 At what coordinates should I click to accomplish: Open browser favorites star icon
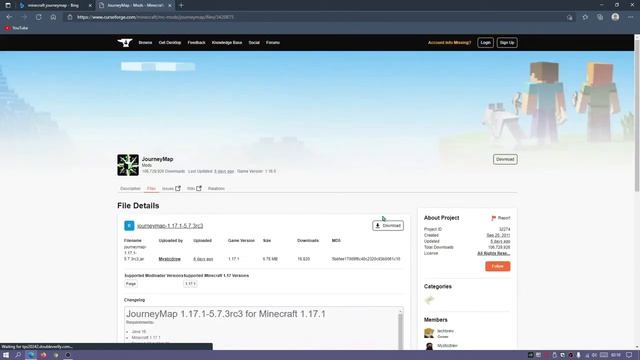tap(585, 17)
